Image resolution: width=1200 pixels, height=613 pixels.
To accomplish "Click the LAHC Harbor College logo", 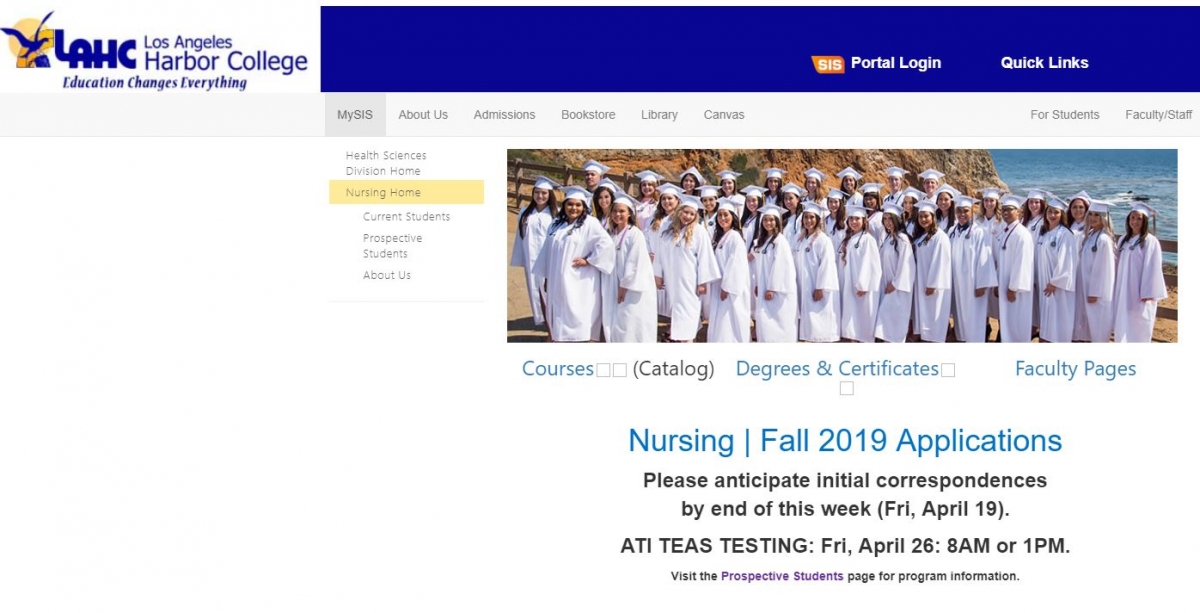I will pyautogui.click(x=155, y=52).
